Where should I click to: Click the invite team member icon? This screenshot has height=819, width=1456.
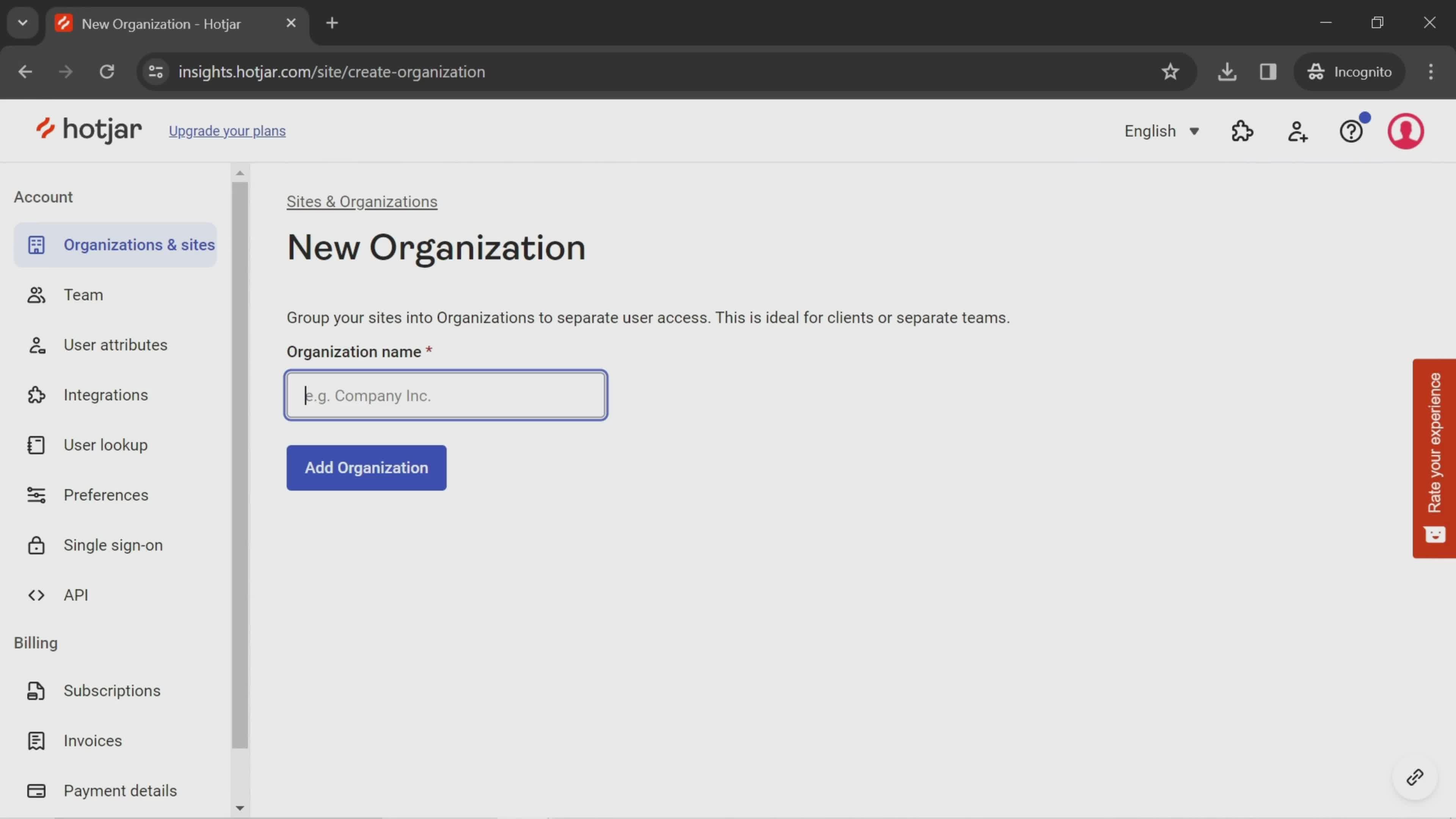[1297, 131]
